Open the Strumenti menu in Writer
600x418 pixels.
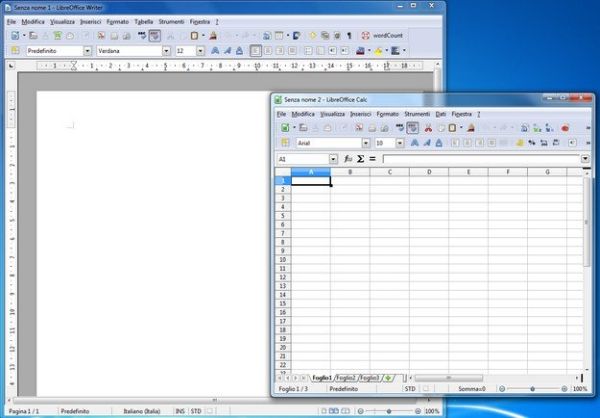[x=171, y=22]
